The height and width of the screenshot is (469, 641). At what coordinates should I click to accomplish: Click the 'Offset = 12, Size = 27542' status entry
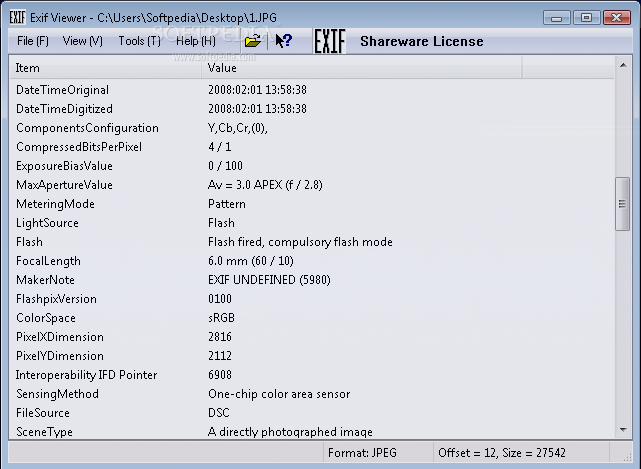tap(502, 453)
